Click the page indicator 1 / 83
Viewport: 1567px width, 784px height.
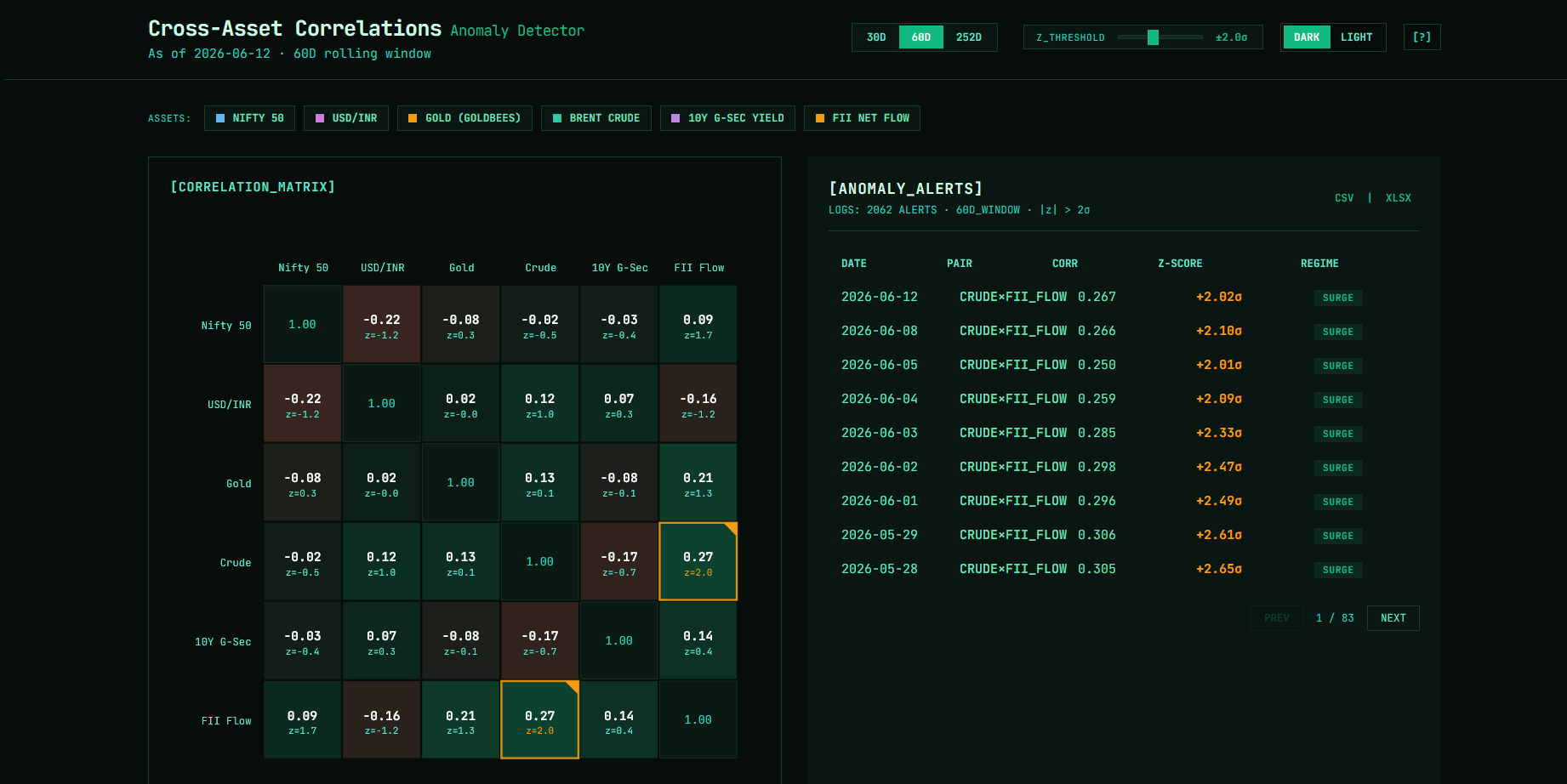tap(1335, 618)
